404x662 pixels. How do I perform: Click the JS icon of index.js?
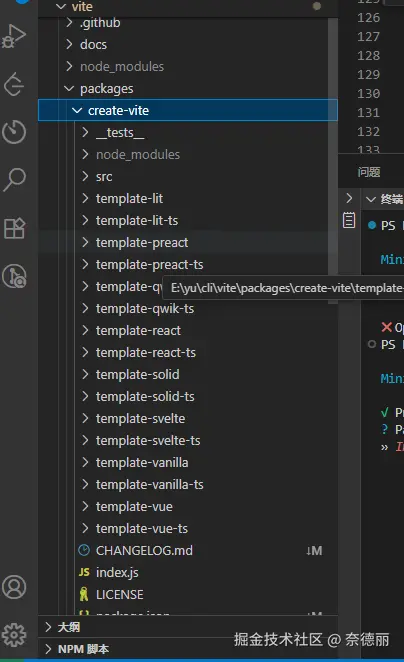[x=84, y=572]
